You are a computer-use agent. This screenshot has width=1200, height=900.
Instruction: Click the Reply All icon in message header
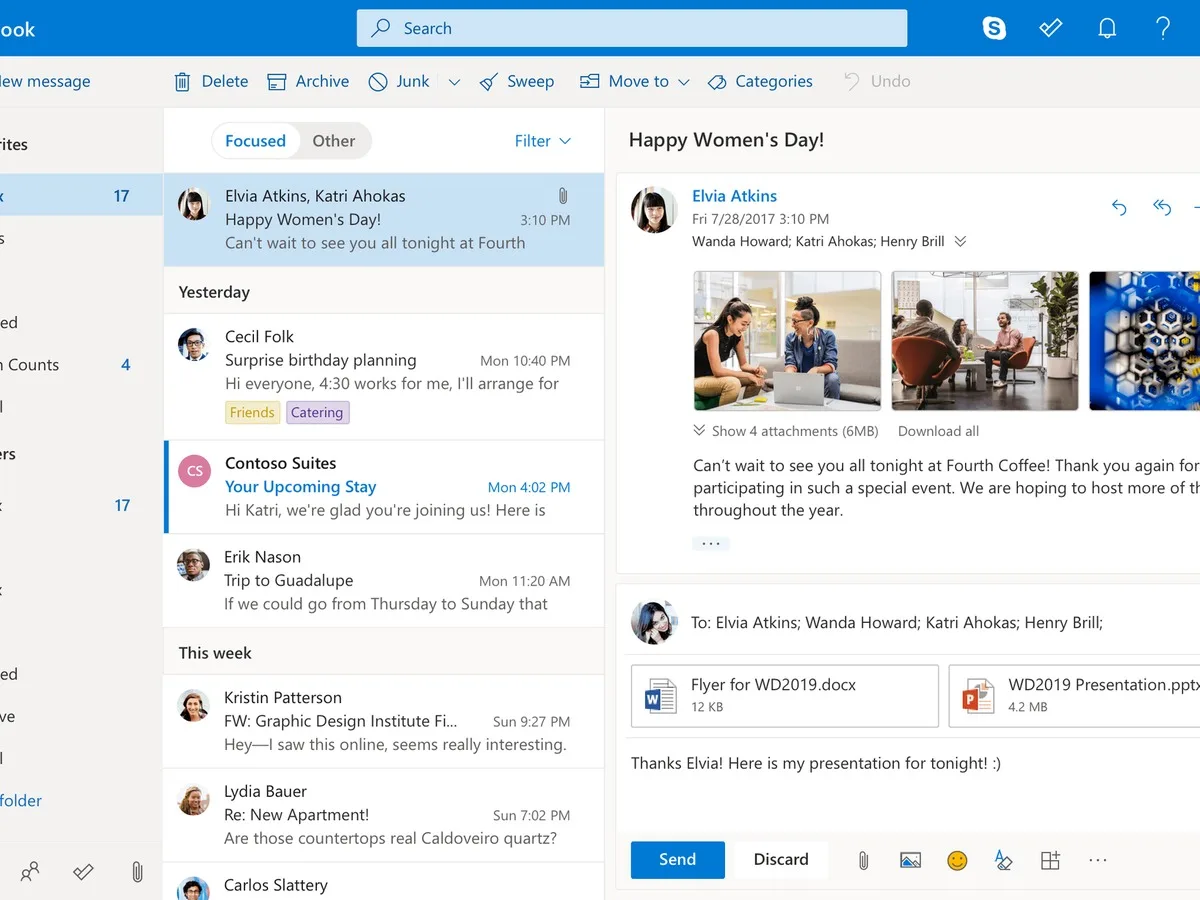tap(1162, 207)
